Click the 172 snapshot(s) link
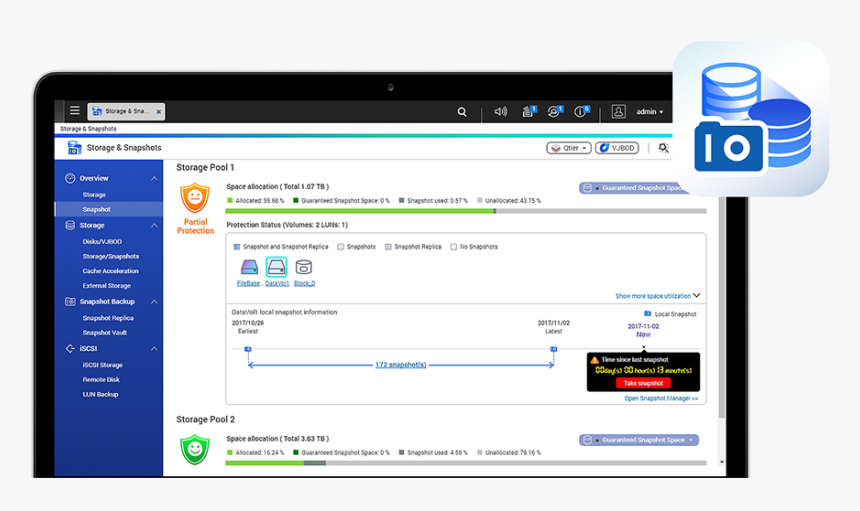Image resolution: width=860 pixels, height=511 pixels. 400,365
